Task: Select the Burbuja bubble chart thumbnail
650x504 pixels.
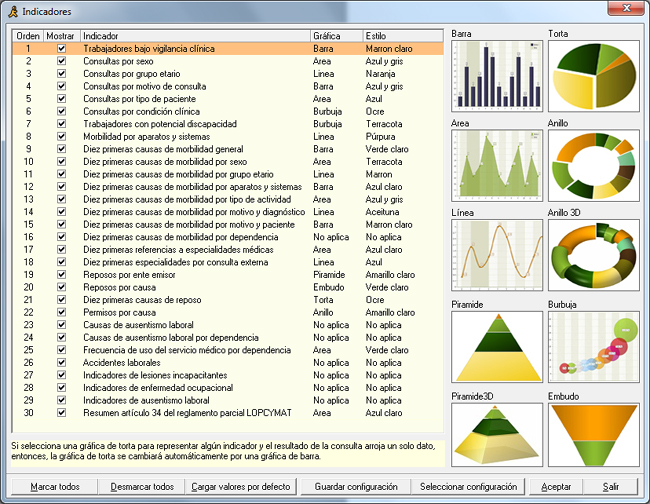Action: pos(593,347)
